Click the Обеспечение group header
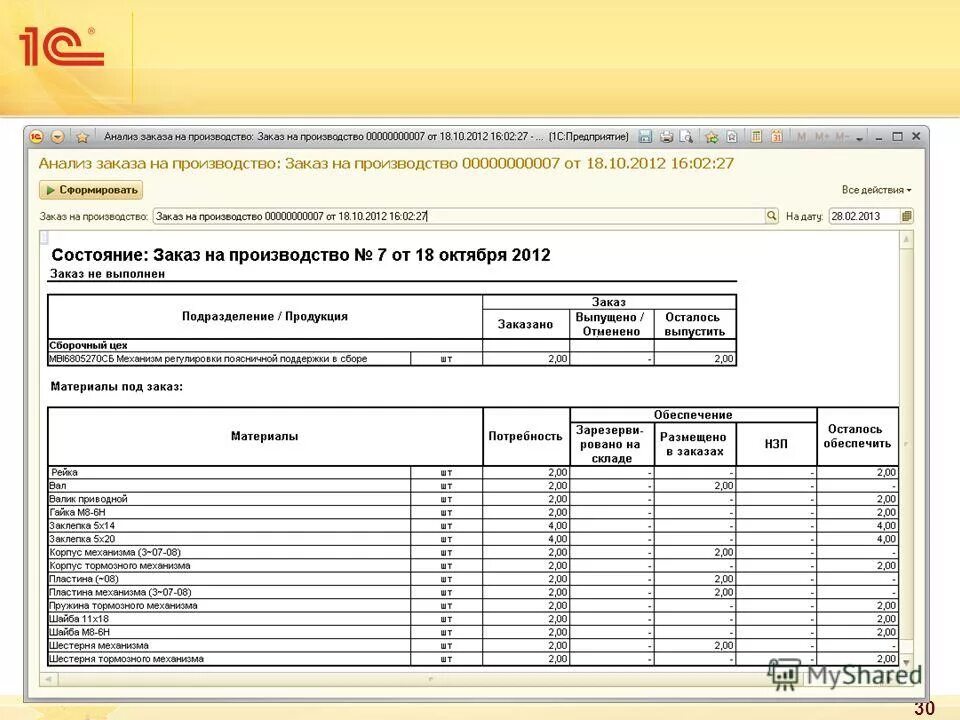Screen dimensions: 960x720 pos(693,414)
